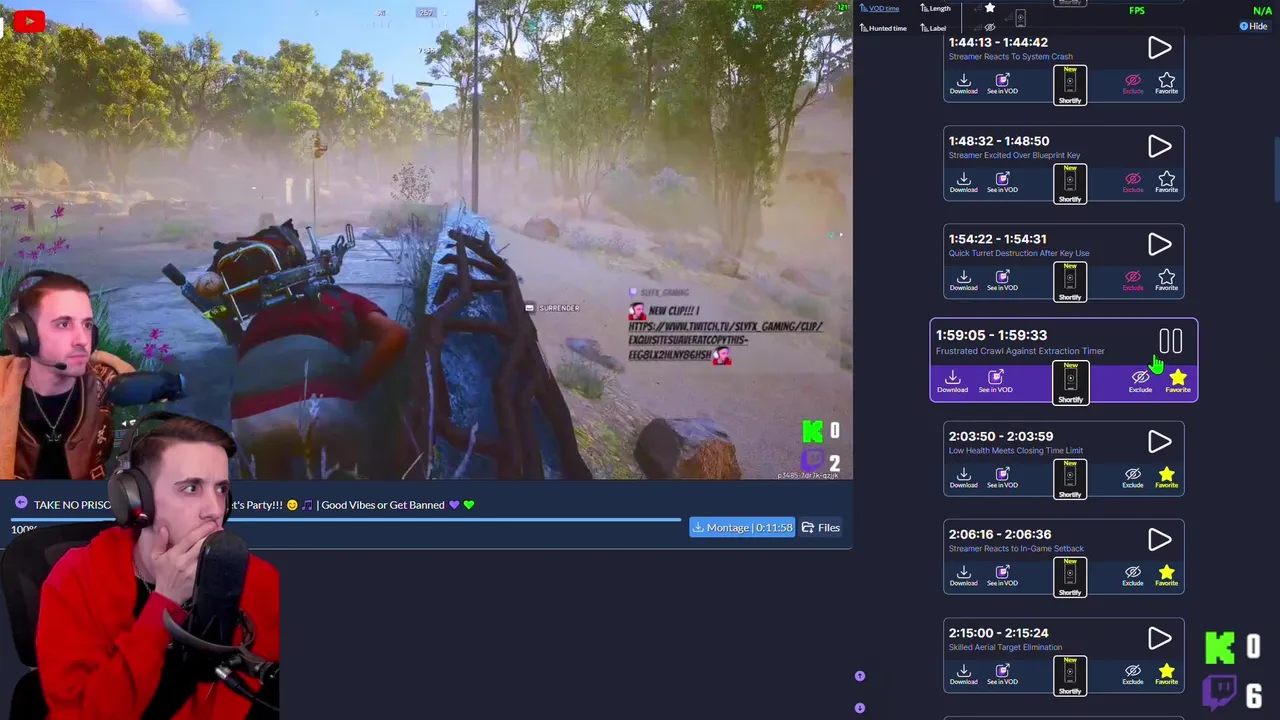Screen dimensions: 1280x720
Task: Play the Quick Turret Destruction clip
Action: (1159, 244)
